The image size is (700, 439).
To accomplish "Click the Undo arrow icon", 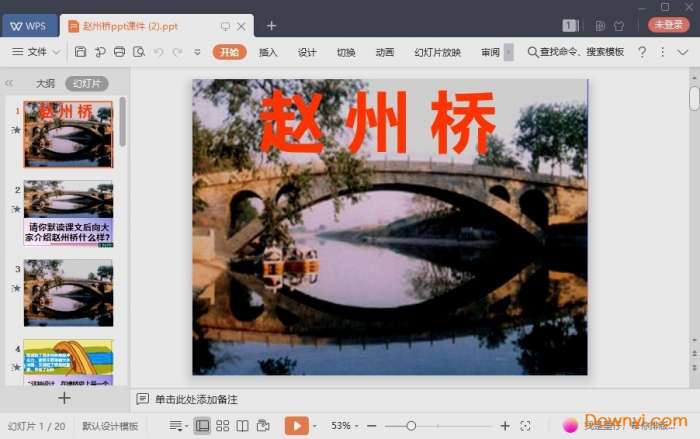I will tap(158, 52).
